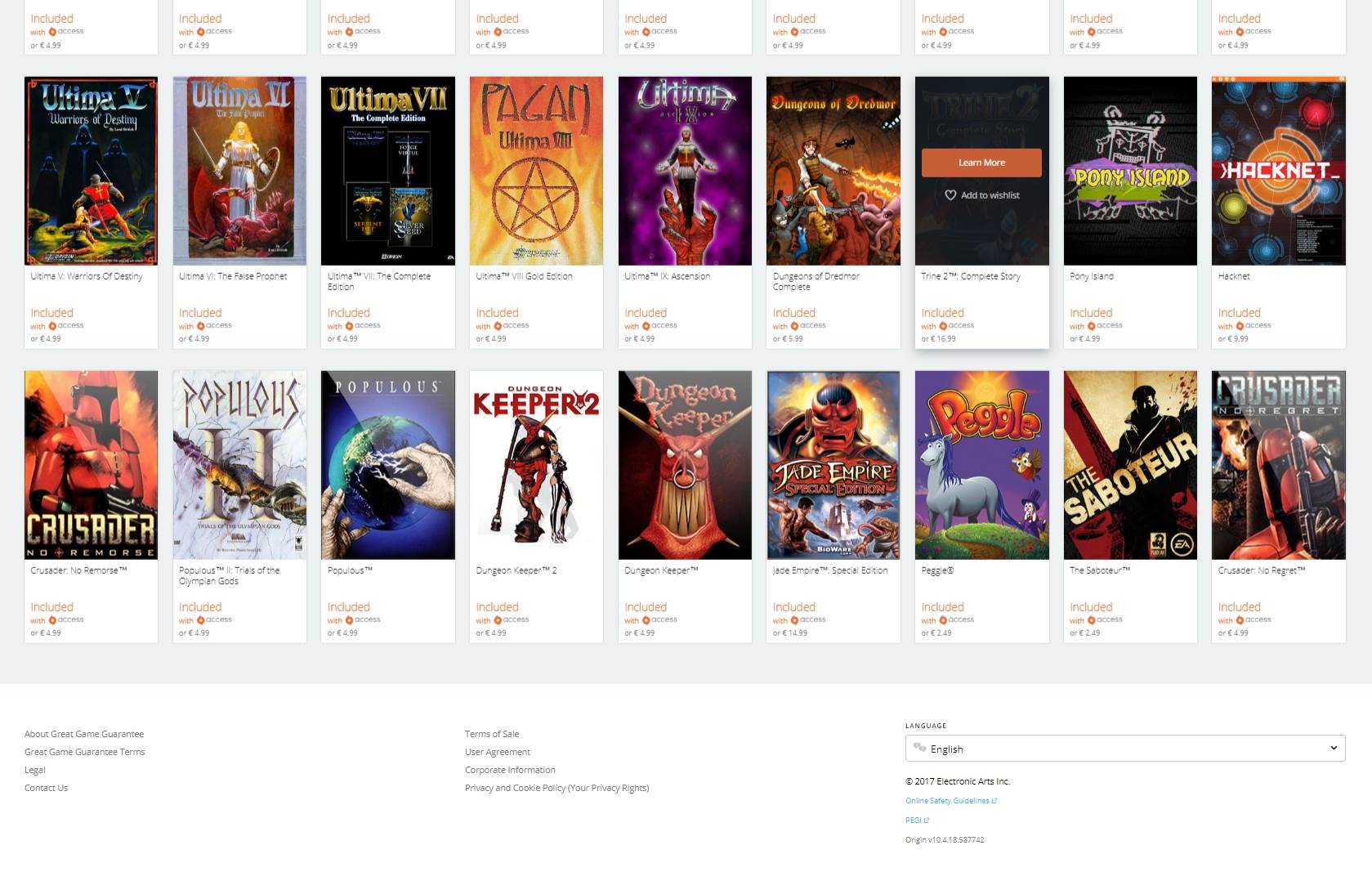The height and width of the screenshot is (872, 1372).
Task: Click the external link icon after PEGI
Action: [927, 821]
